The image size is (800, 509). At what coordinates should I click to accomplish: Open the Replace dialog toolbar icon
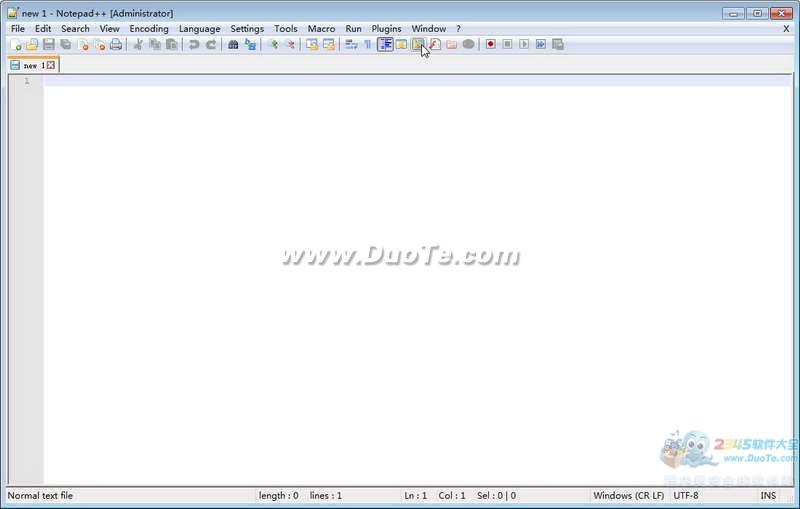coord(250,45)
